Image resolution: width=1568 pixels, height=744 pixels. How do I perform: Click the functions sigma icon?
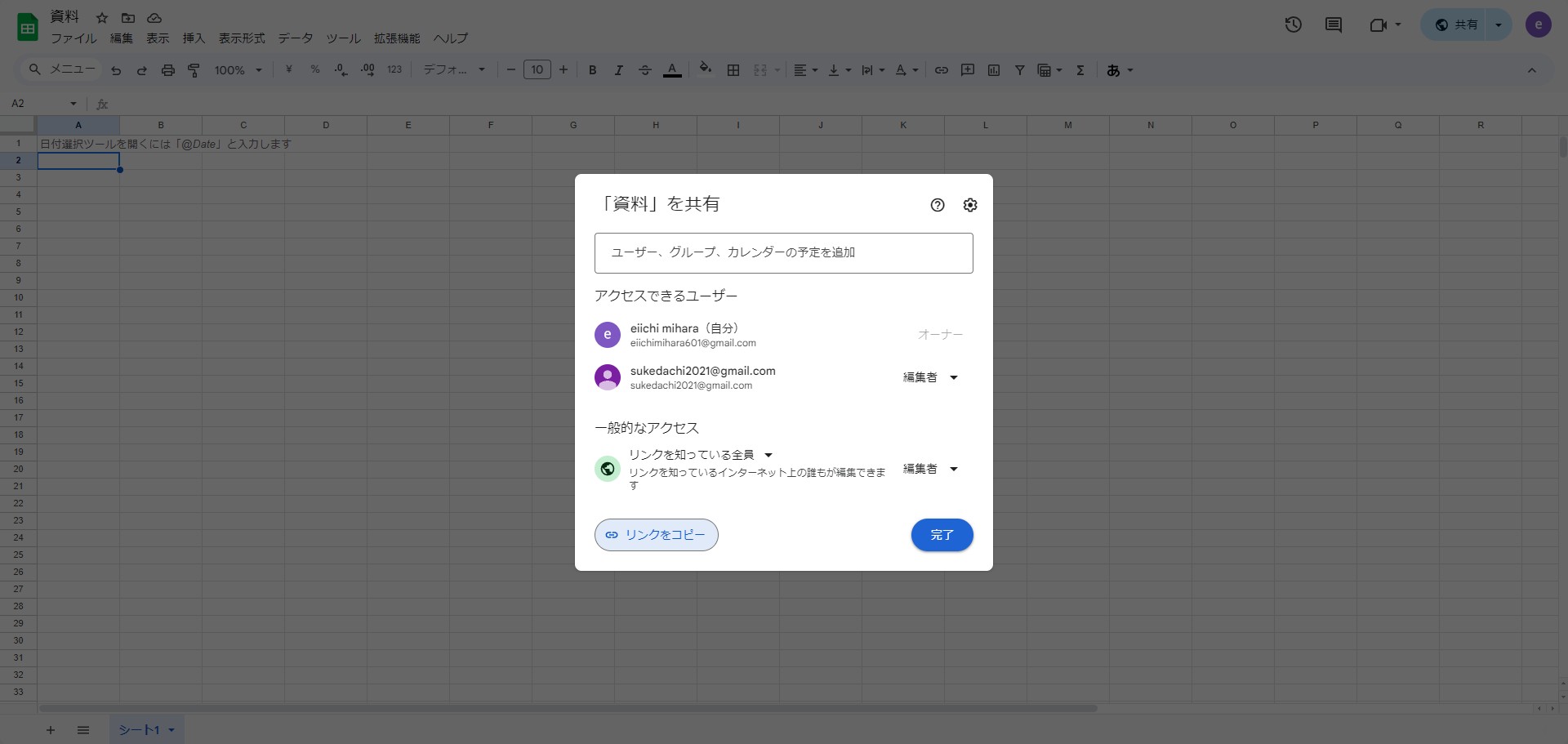coord(1080,70)
